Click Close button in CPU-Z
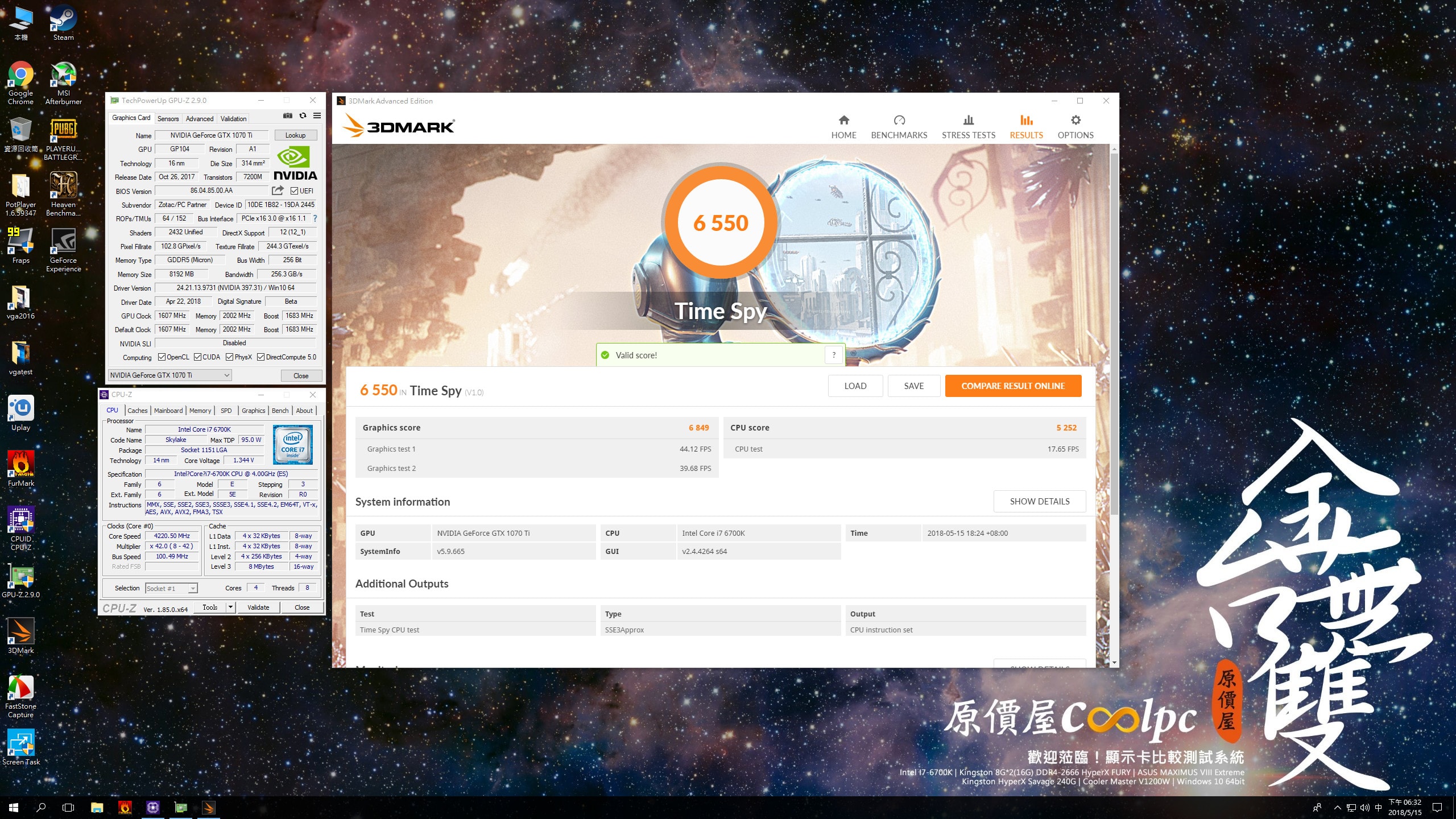The height and width of the screenshot is (819, 1456). (302, 607)
